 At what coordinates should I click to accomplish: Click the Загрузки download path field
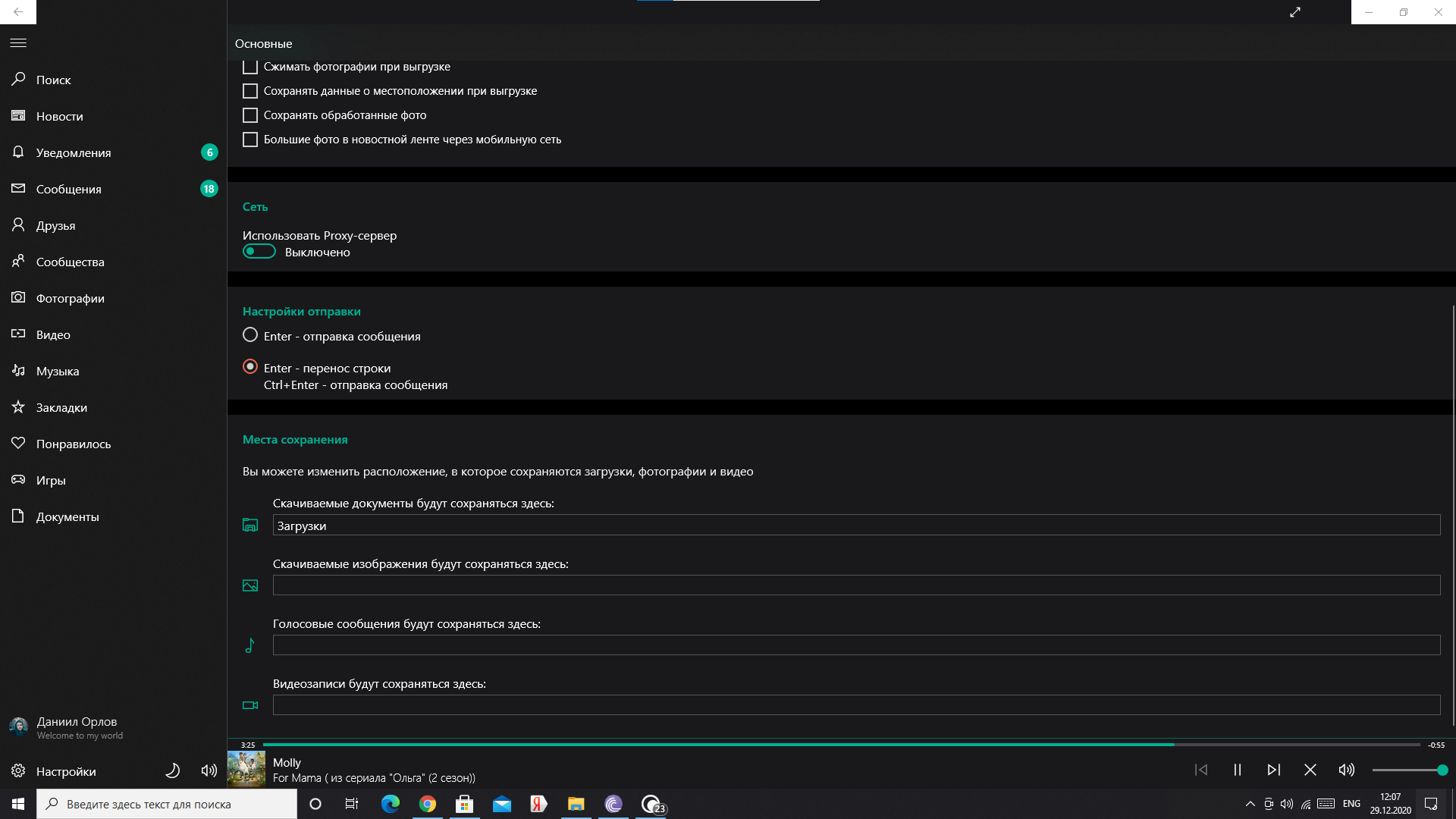[855, 526]
